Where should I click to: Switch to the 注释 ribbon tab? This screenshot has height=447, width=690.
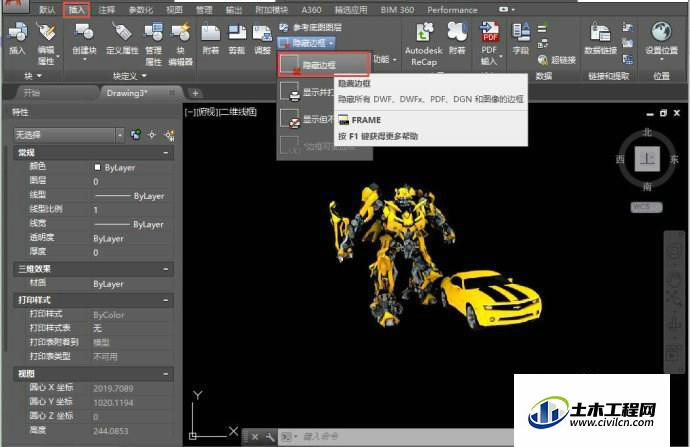106,10
